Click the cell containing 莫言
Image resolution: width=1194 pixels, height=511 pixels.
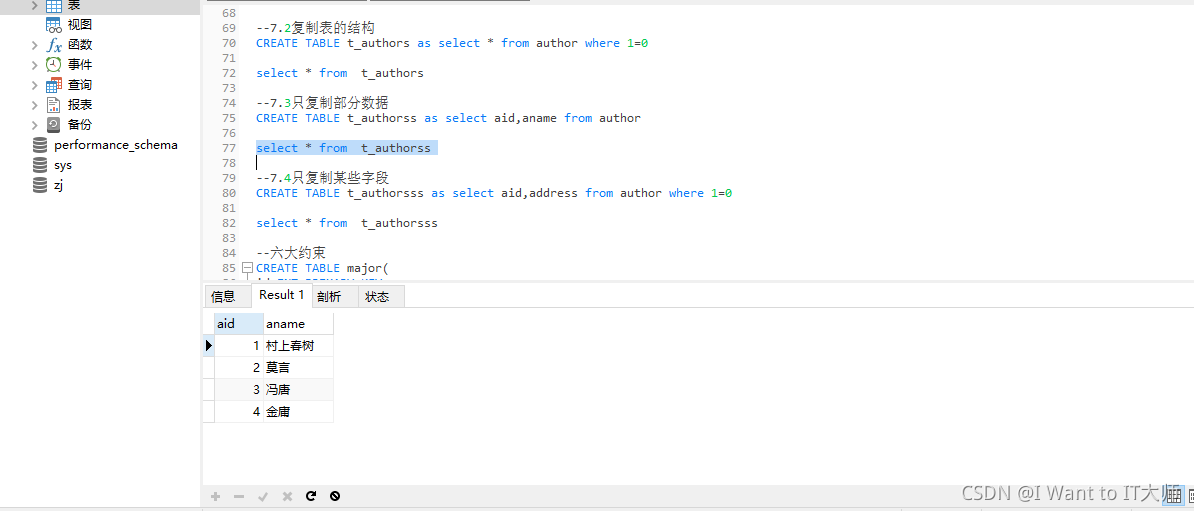click(298, 368)
